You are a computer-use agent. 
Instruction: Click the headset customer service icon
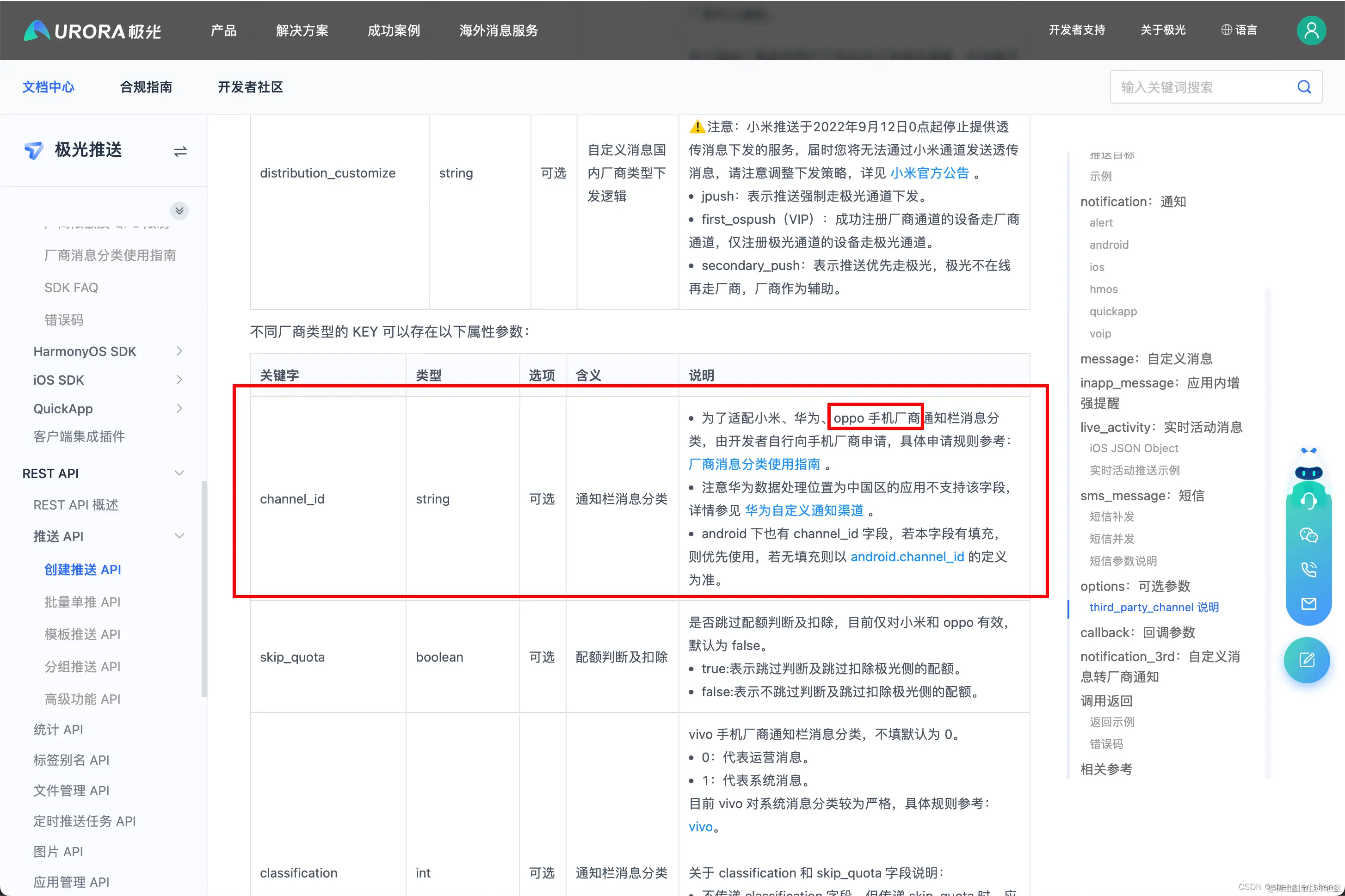point(1308,501)
